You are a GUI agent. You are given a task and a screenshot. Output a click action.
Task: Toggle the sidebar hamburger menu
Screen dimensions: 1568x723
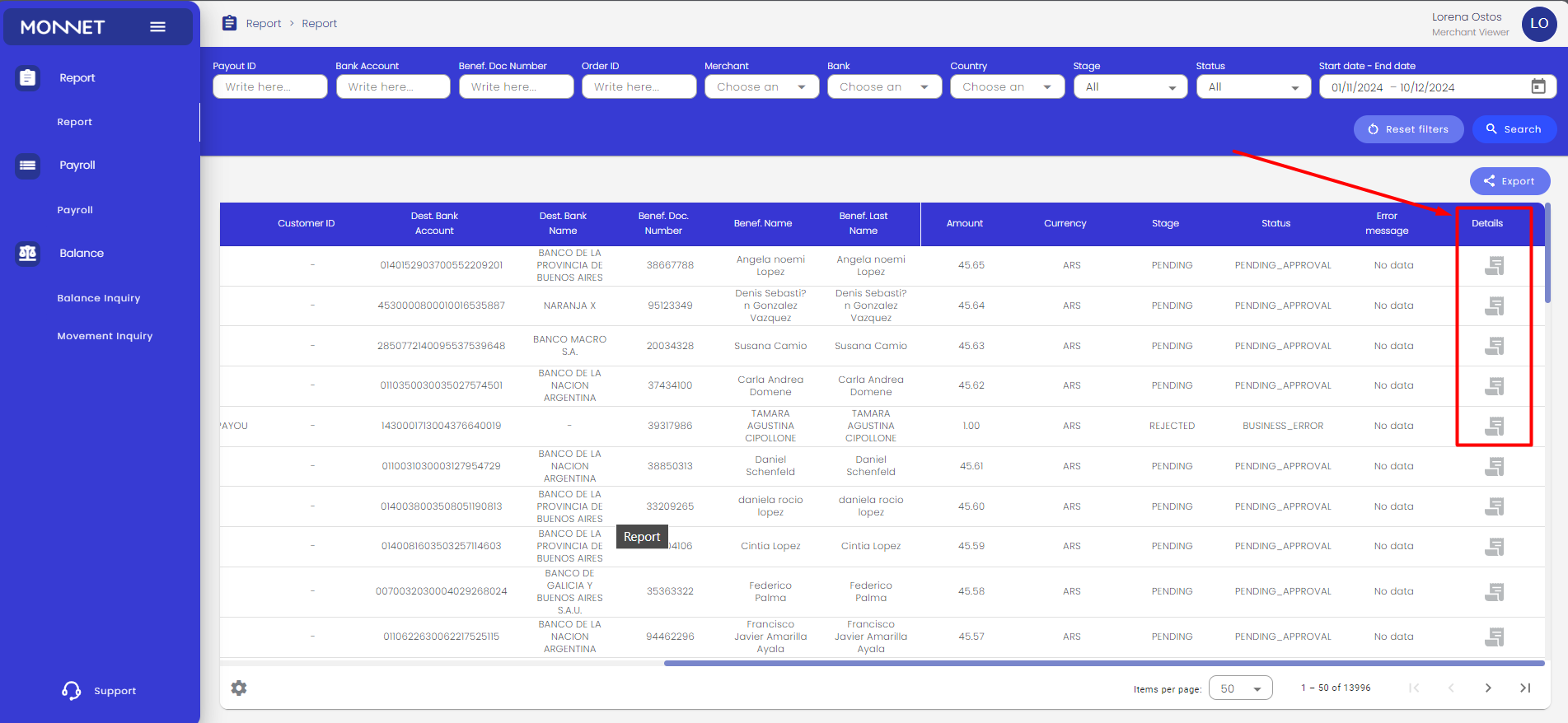tap(157, 27)
